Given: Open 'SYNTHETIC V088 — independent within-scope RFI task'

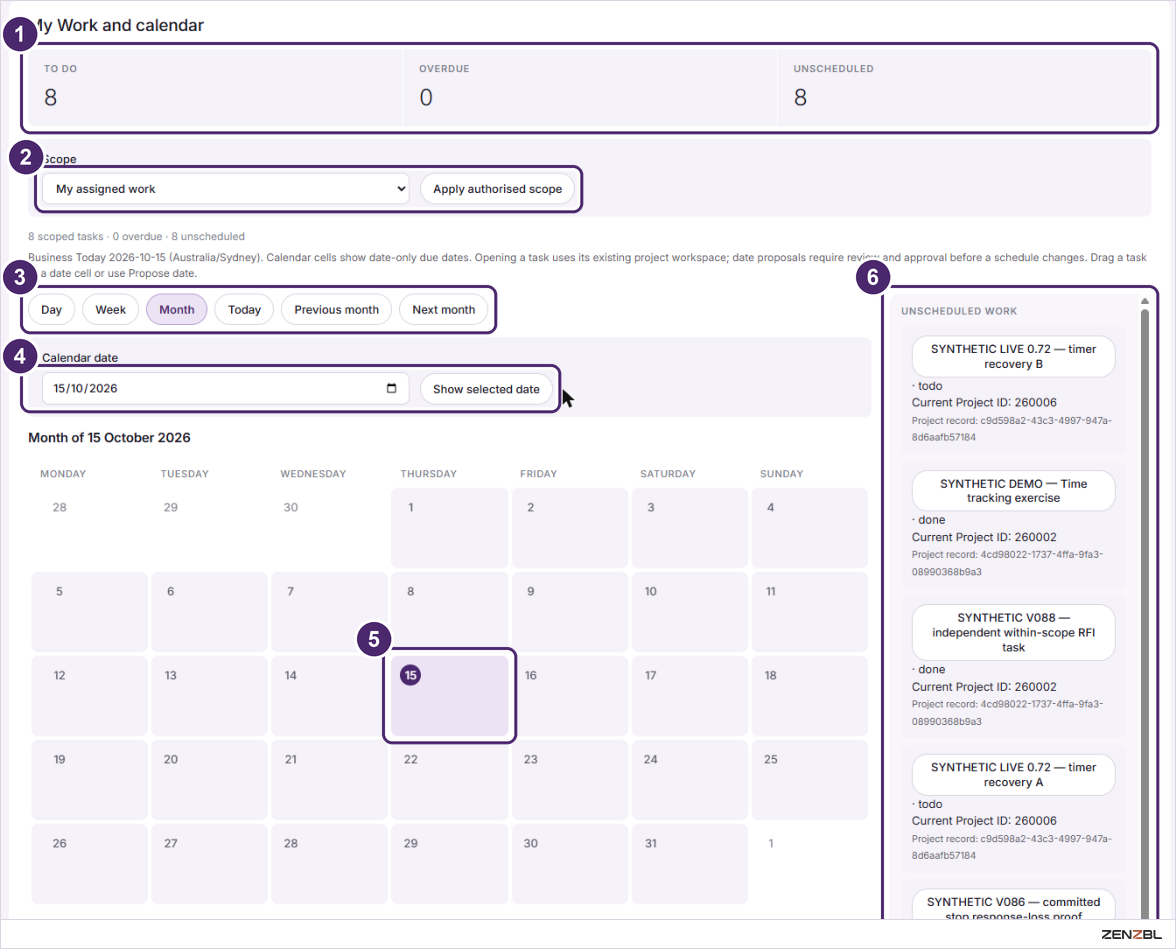Looking at the screenshot, I should [x=1013, y=632].
